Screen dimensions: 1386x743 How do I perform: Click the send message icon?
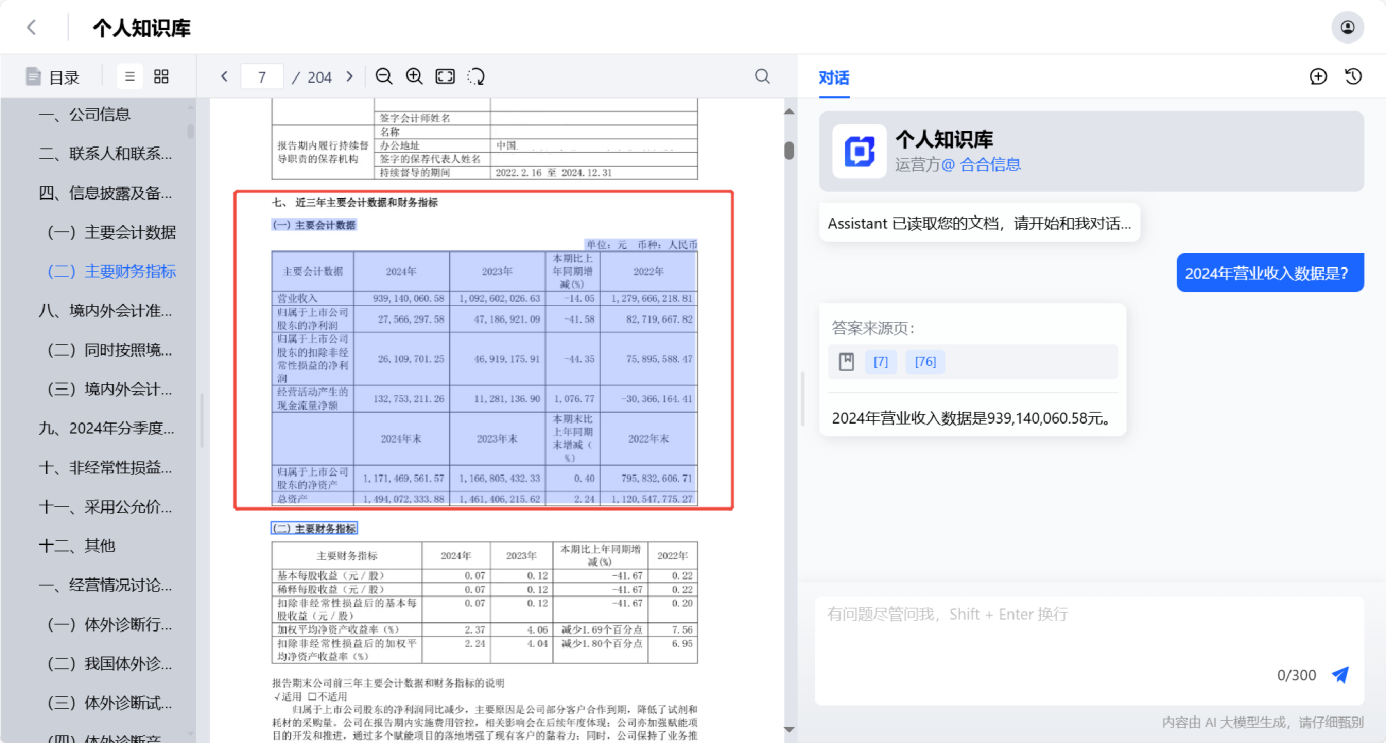click(1340, 675)
